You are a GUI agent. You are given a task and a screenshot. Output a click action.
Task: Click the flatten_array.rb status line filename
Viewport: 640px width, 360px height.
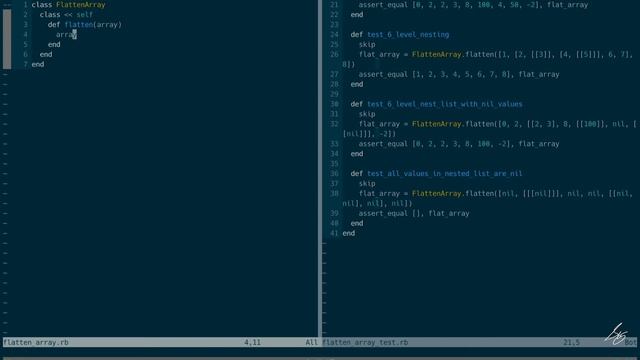tap(36, 342)
